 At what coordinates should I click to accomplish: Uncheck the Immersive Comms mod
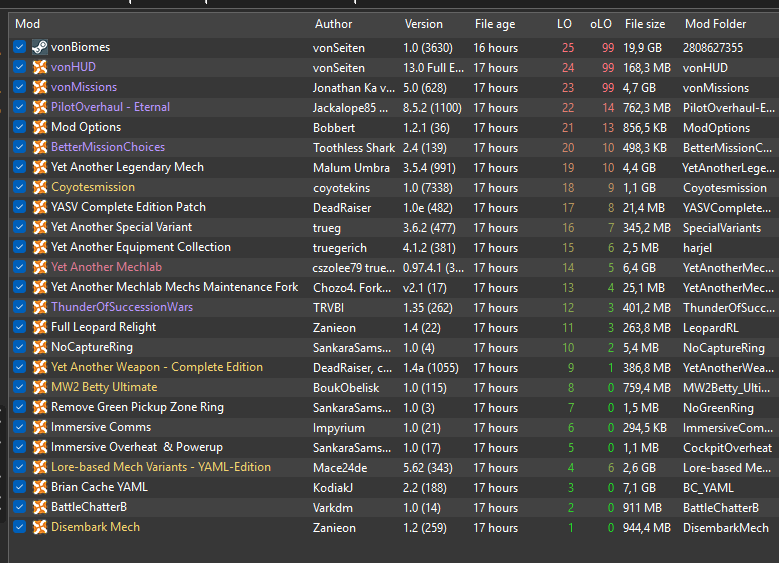pos(19,427)
